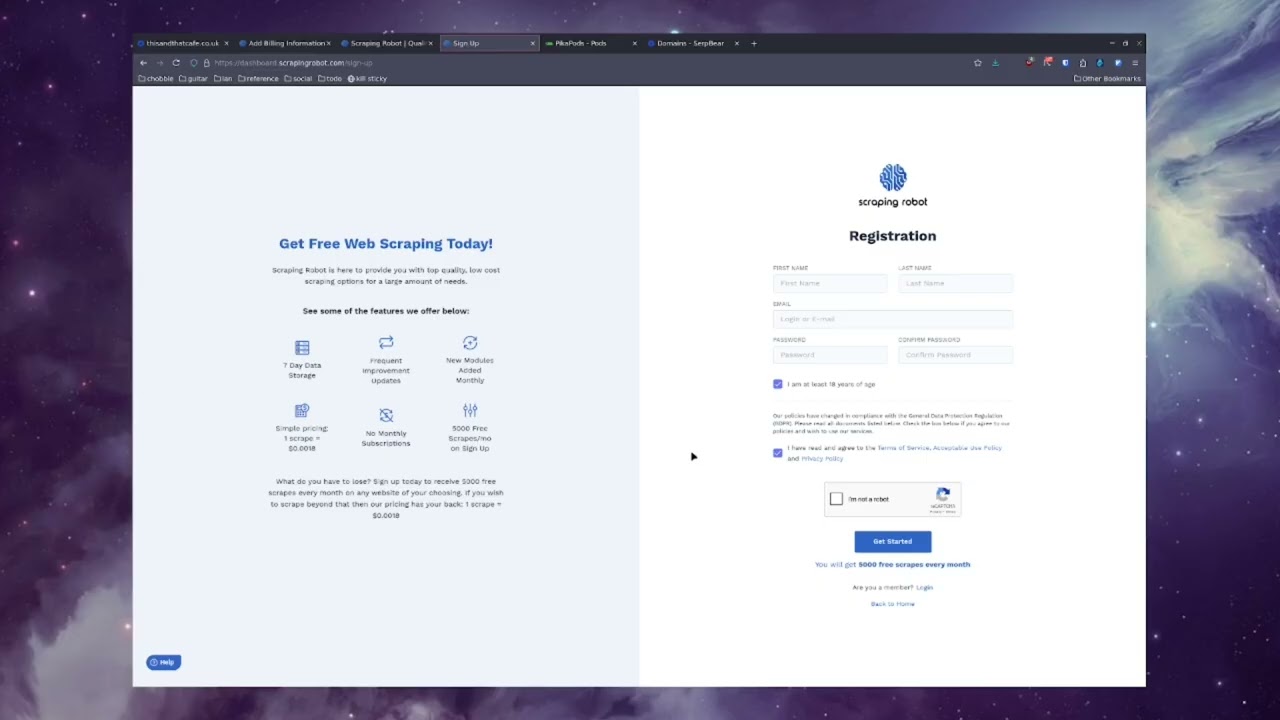Viewport: 1280px width, 720px height.
Task: Open the Acceptable Use Policy link
Action: pyautogui.click(x=967, y=448)
